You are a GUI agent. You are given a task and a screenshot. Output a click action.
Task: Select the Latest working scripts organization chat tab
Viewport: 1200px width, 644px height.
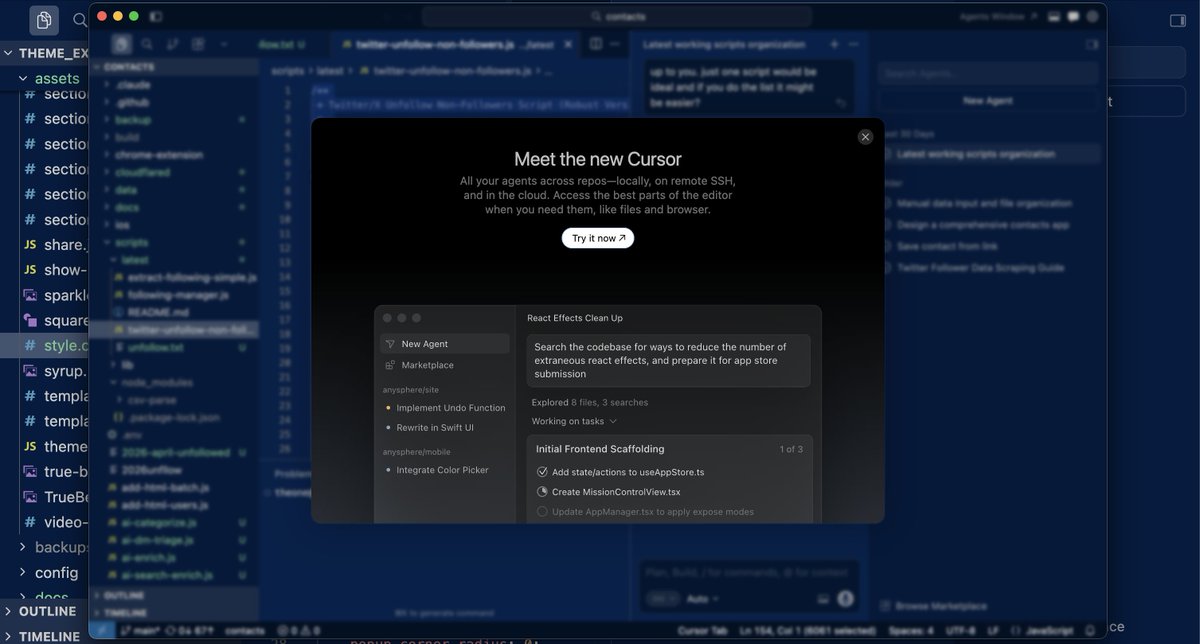coord(725,45)
